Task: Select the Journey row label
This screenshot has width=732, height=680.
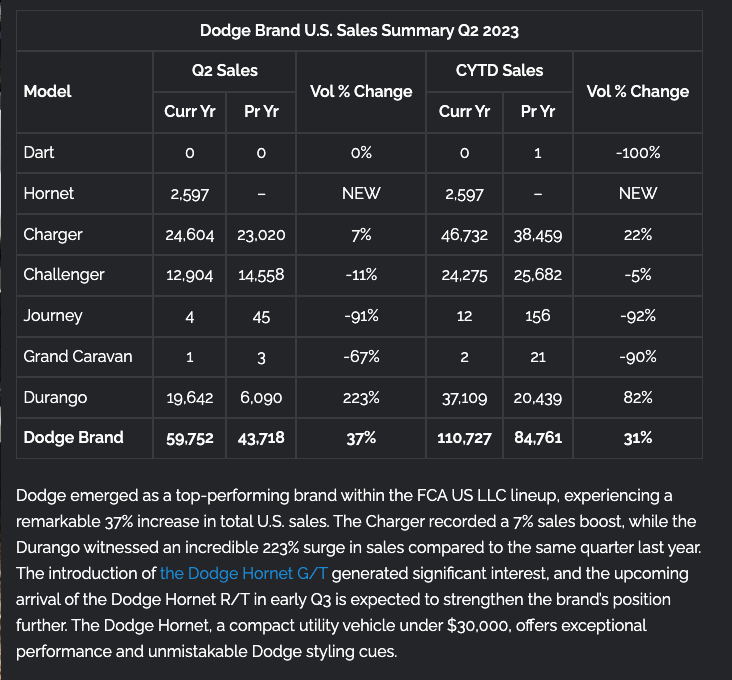Action: point(53,316)
